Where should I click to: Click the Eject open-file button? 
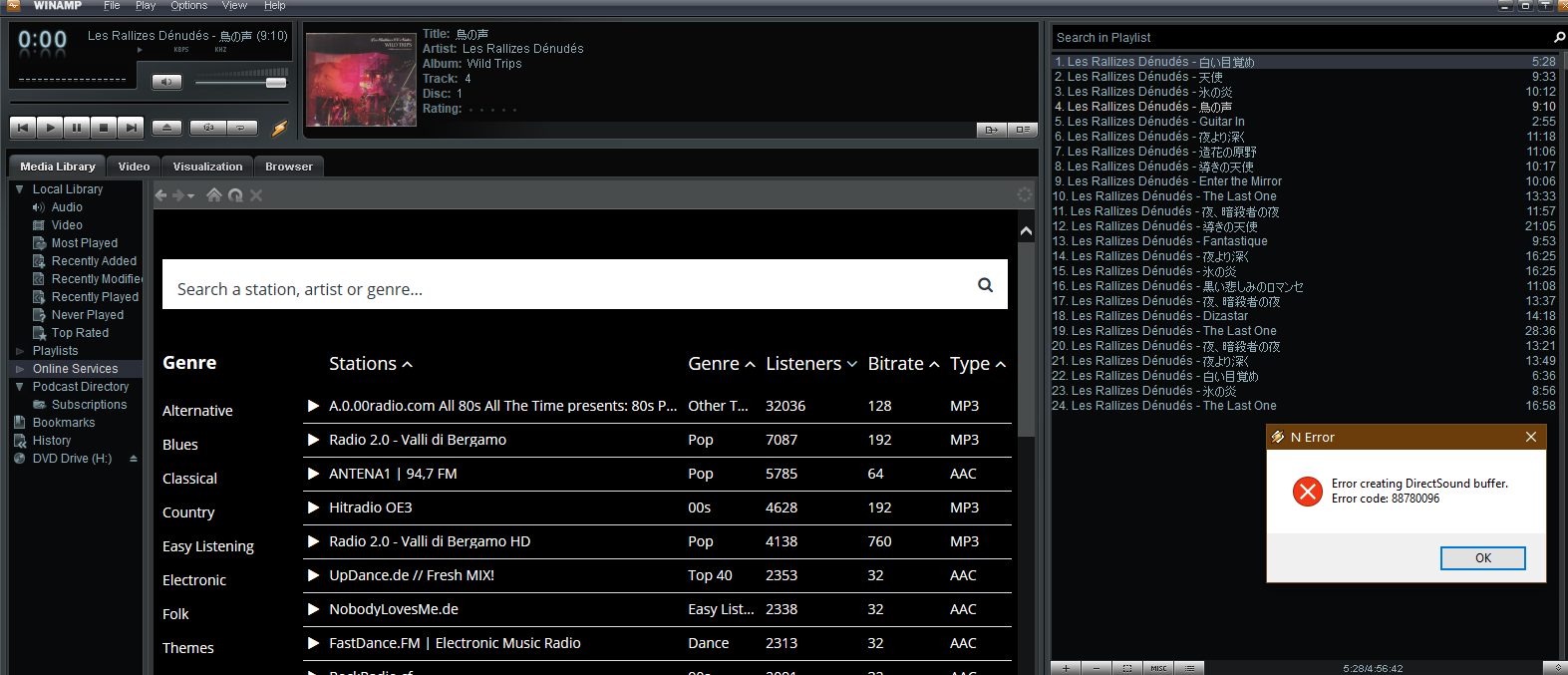click(x=166, y=128)
